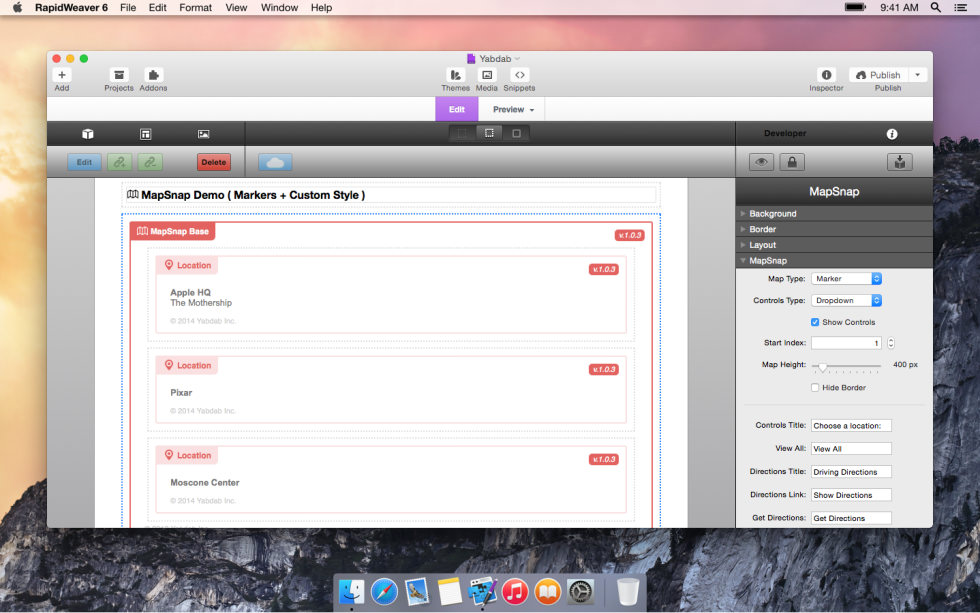The width and height of the screenshot is (980, 613).
Task: Click the Apple HQ location text
Action: coord(191,292)
